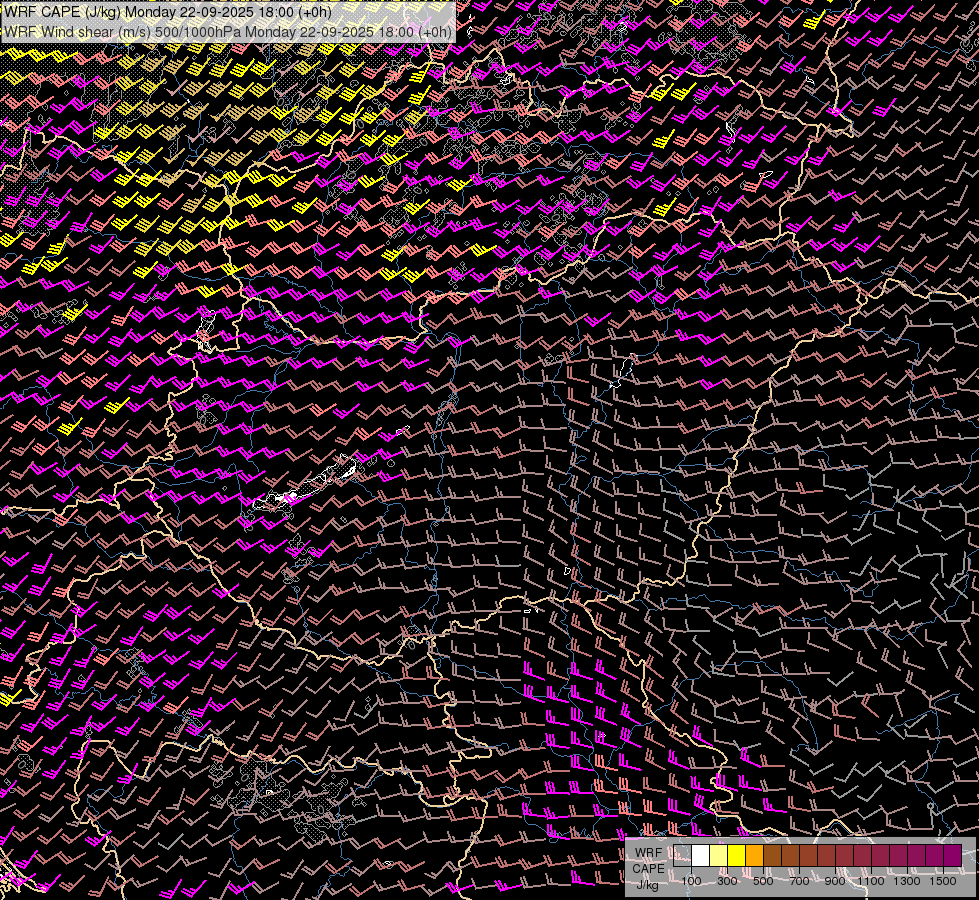
Task: Select the pale yellow legend swatch
Action: click(x=719, y=856)
